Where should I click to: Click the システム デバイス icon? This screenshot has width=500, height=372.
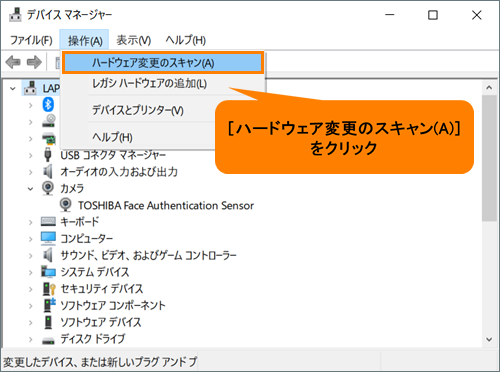click(48, 272)
